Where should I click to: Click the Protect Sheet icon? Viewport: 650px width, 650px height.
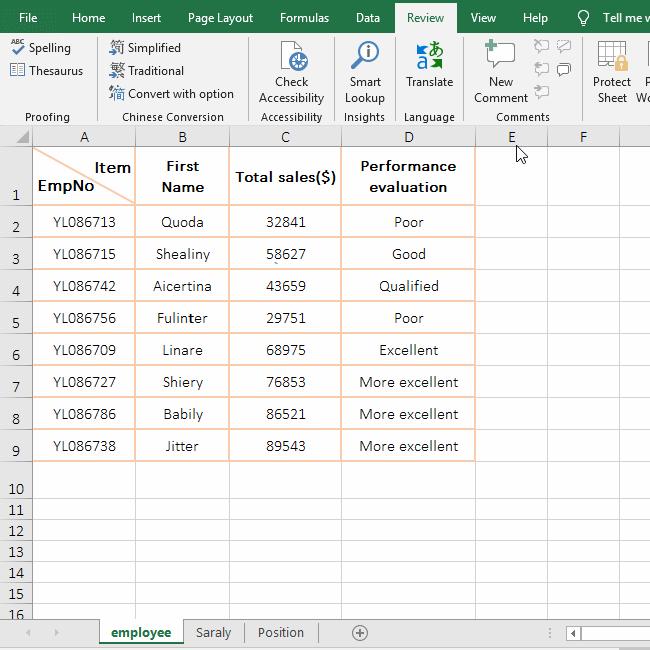tap(611, 73)
